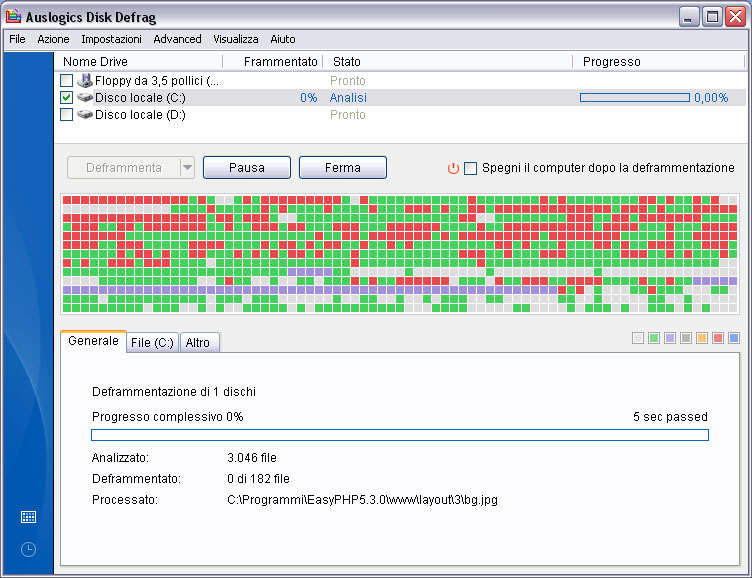Uncheck the Disco locale (C:) checkbox
The height and width of the screenshot is (578, 752).
click(x=67, y=97)
